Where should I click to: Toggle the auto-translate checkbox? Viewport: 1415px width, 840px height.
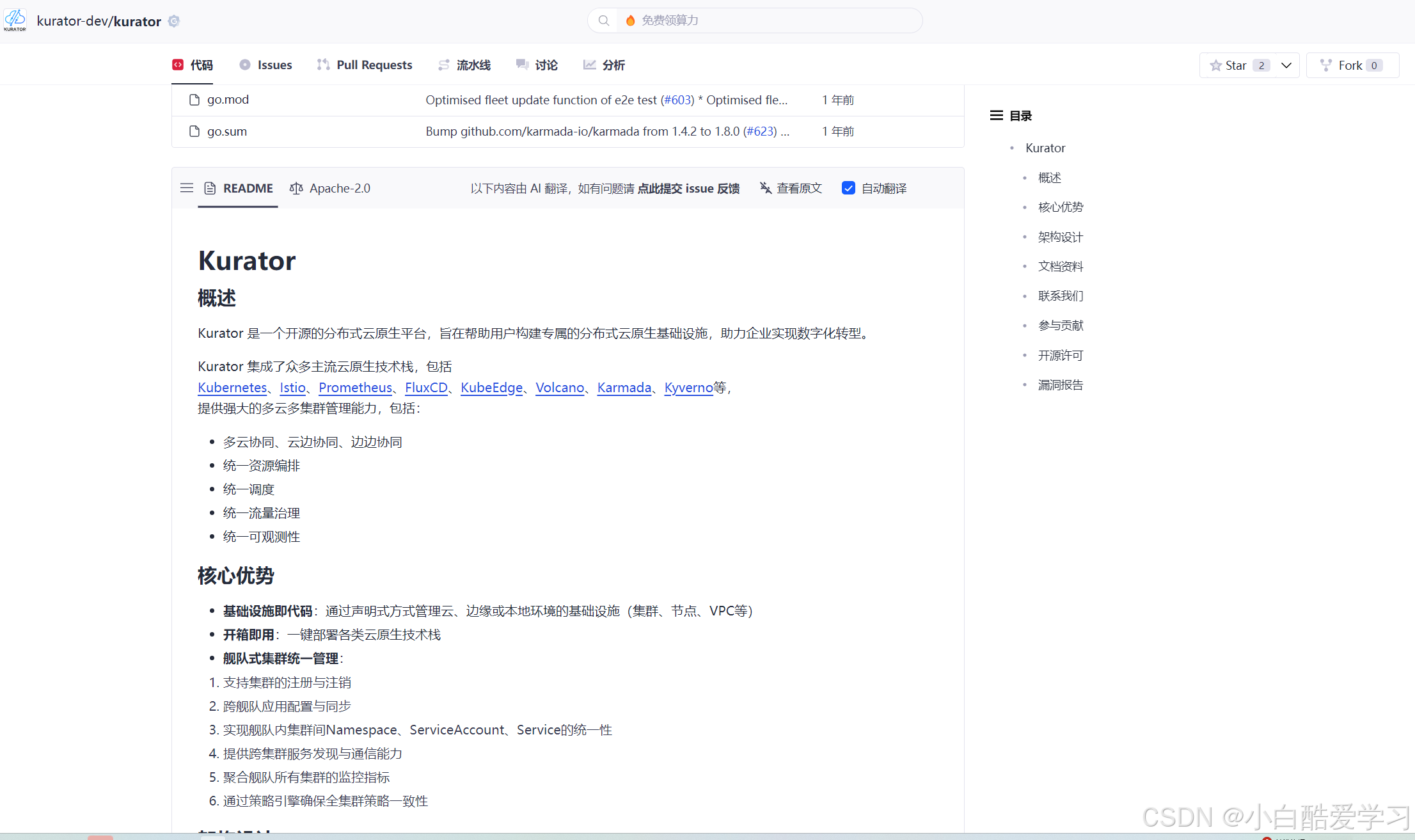coord(848,188)
